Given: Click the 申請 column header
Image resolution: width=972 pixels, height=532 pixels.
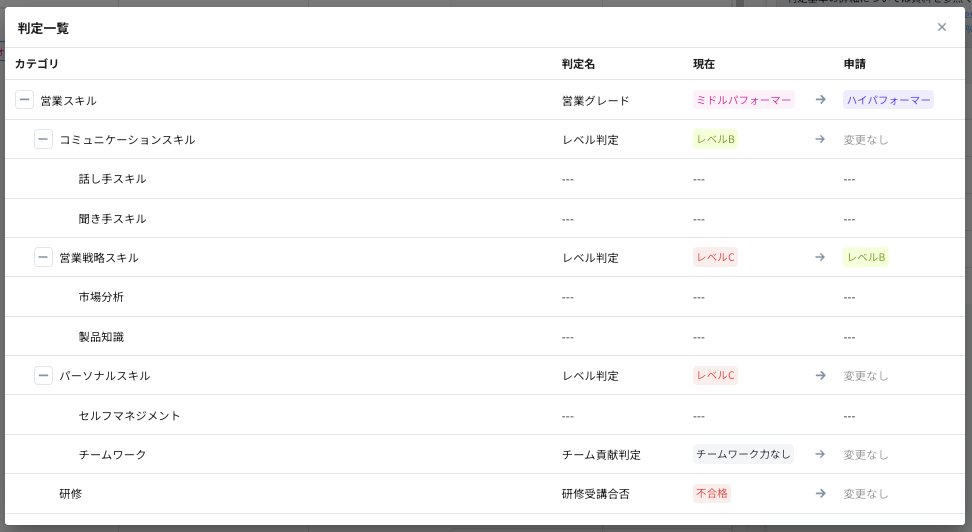Looking at the screenshot, I should pos(854,64).
